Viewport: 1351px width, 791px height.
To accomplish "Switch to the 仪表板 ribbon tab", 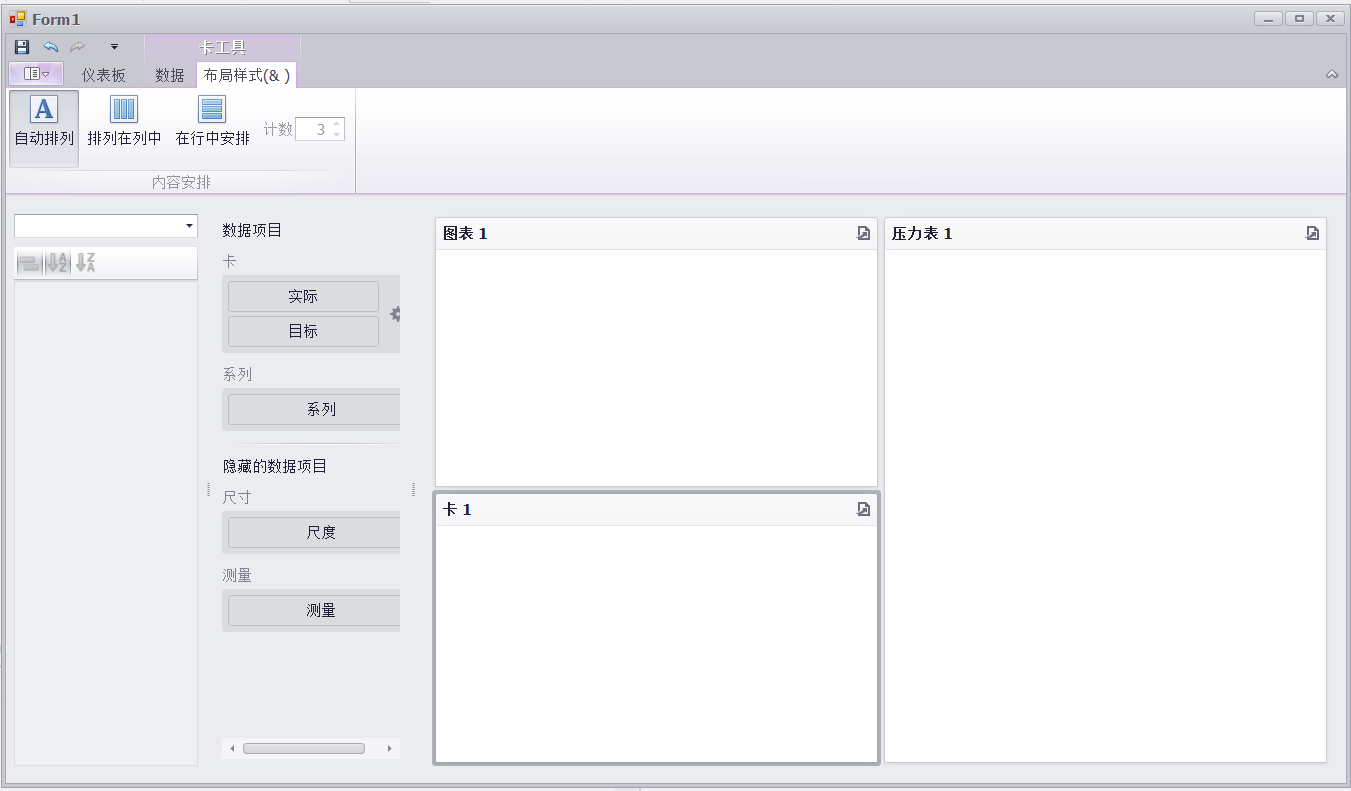I will 104,75.
